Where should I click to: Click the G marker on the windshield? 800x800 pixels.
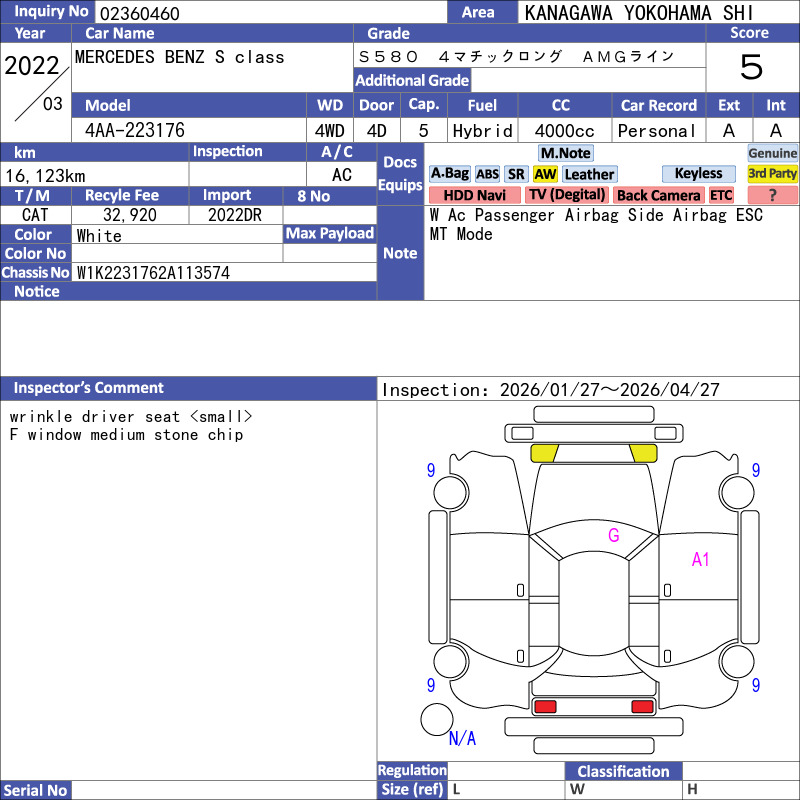click(x=614, y=536)
